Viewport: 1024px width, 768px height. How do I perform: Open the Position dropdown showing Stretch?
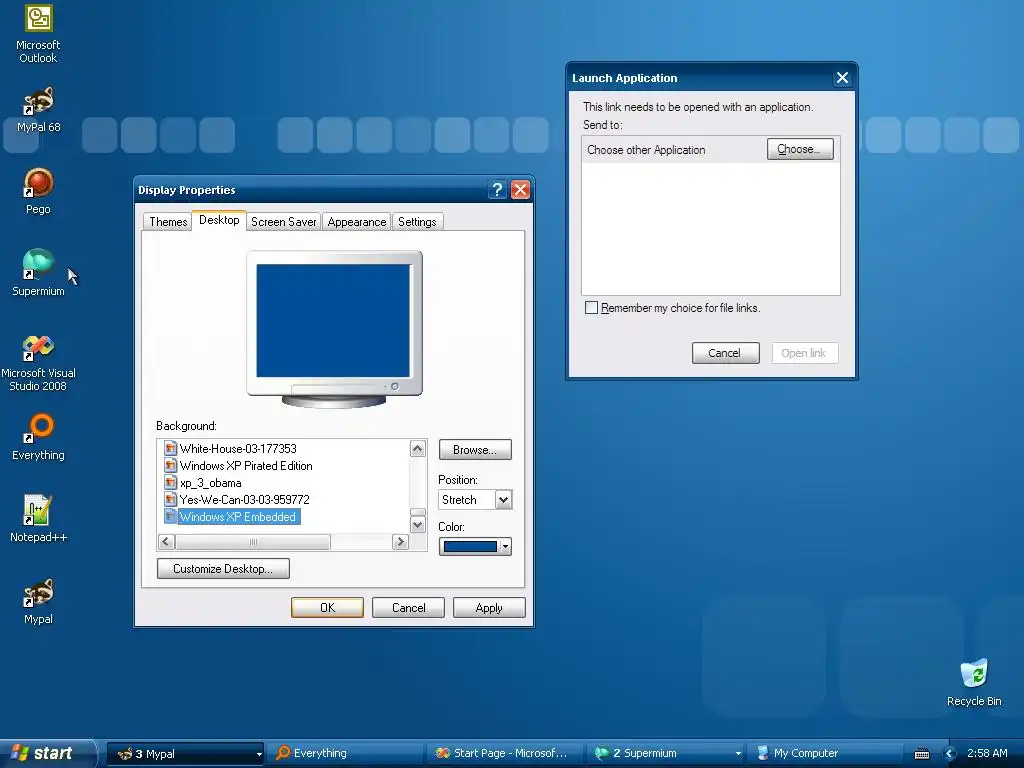coord(475,500)
